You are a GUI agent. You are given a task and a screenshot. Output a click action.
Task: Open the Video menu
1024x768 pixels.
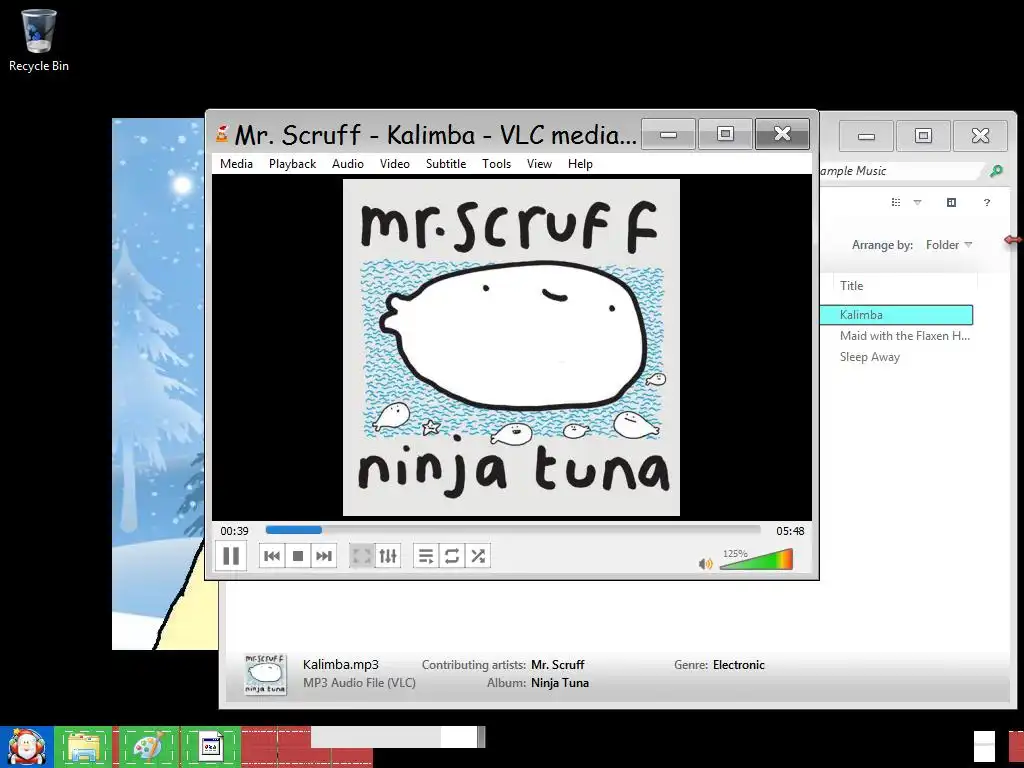pyautogui.click(x=394, y=164)
